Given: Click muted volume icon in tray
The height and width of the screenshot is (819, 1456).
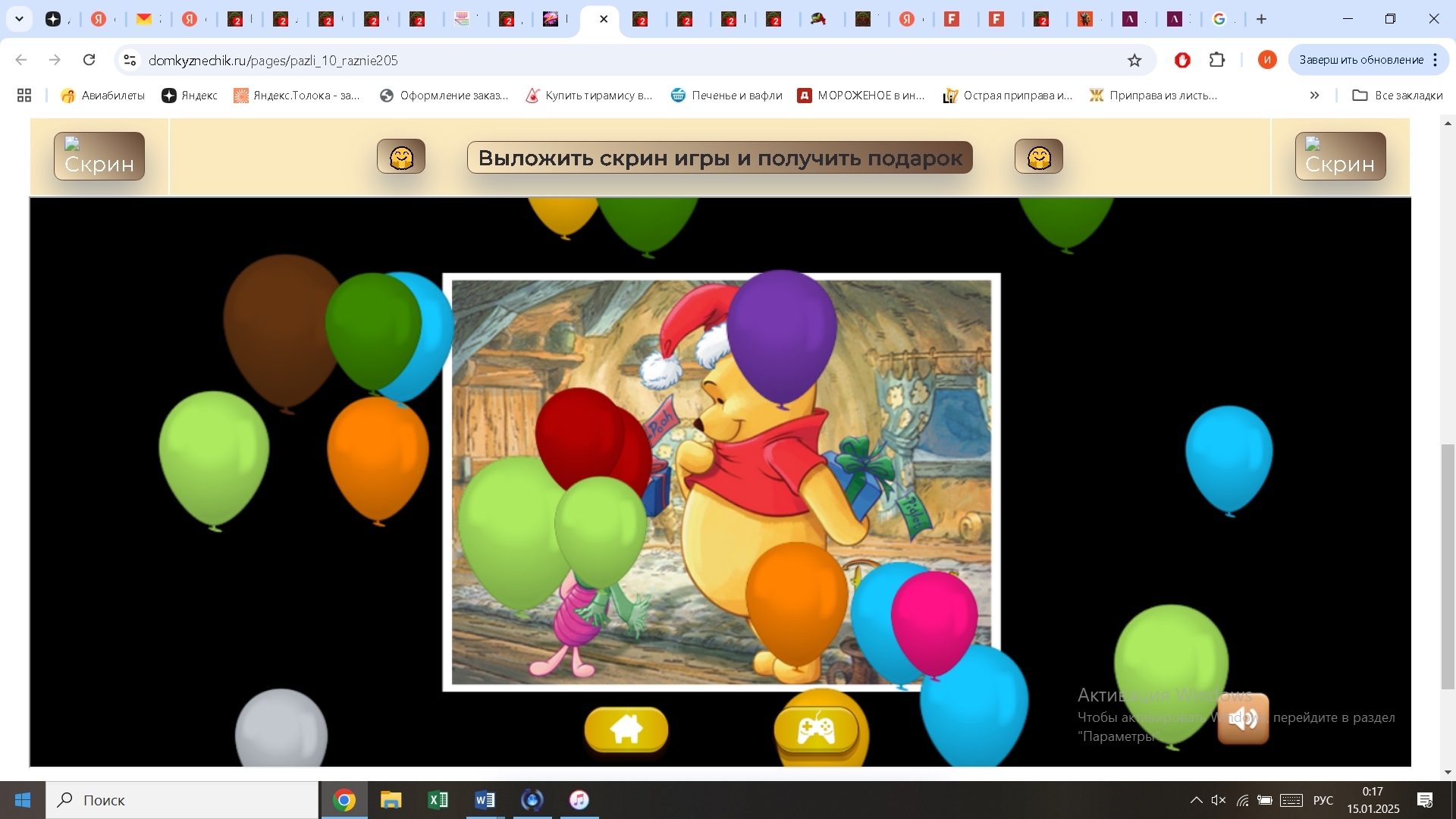Looking at the screenshot, I should (1219, 800).
